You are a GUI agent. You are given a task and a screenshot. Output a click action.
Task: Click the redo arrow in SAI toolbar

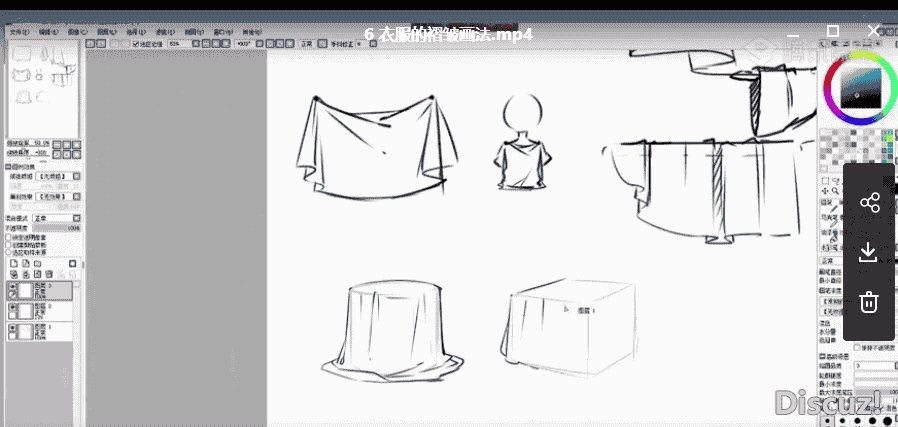(101, 44)
